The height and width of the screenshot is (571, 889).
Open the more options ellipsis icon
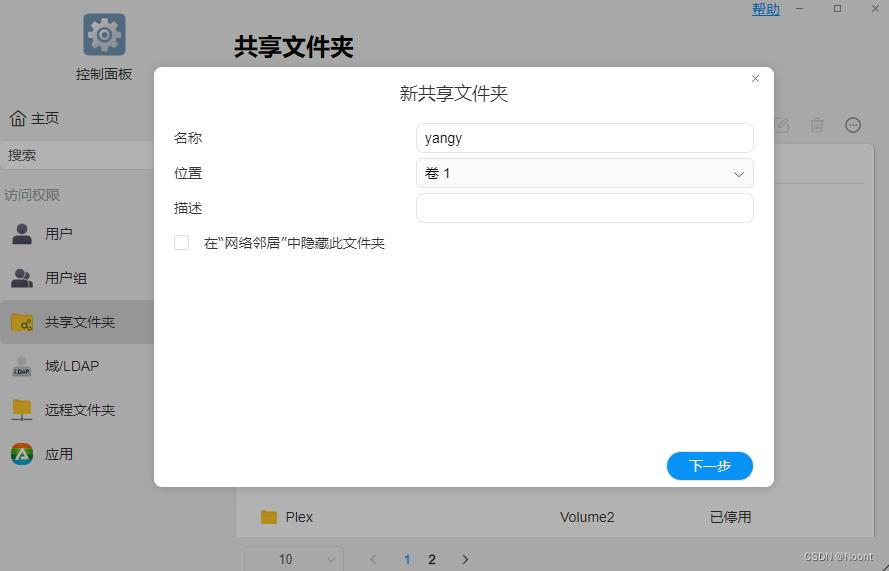tap(853, 125)
